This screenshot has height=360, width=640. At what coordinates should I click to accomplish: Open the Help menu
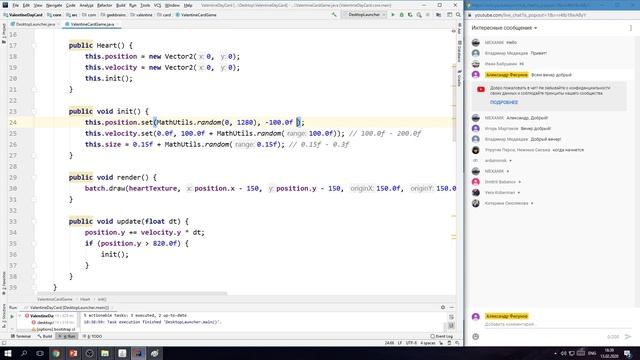(x=188, y=5)
